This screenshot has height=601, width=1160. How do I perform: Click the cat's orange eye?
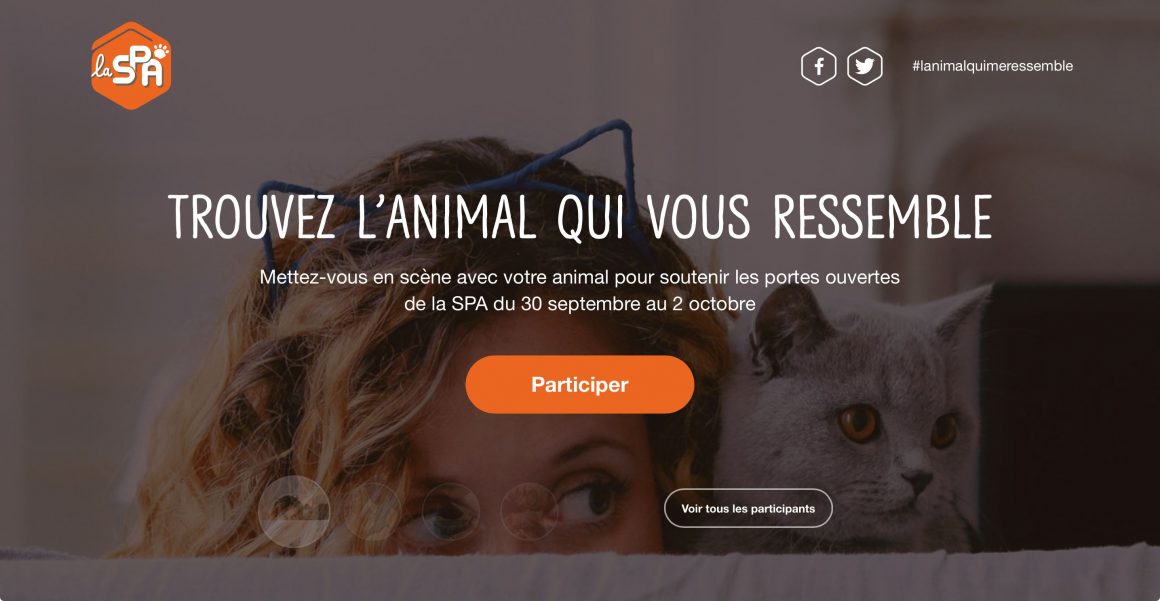[x=859, y=423]
